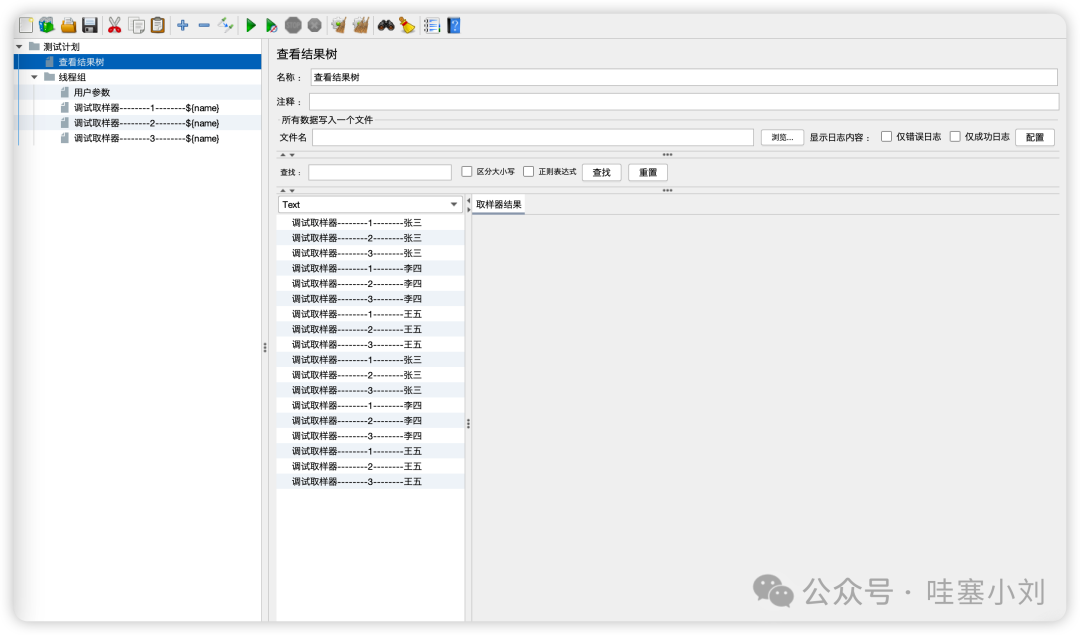
Task: Switch to 取样器结果 tab
Action: [x=499, y=205]
